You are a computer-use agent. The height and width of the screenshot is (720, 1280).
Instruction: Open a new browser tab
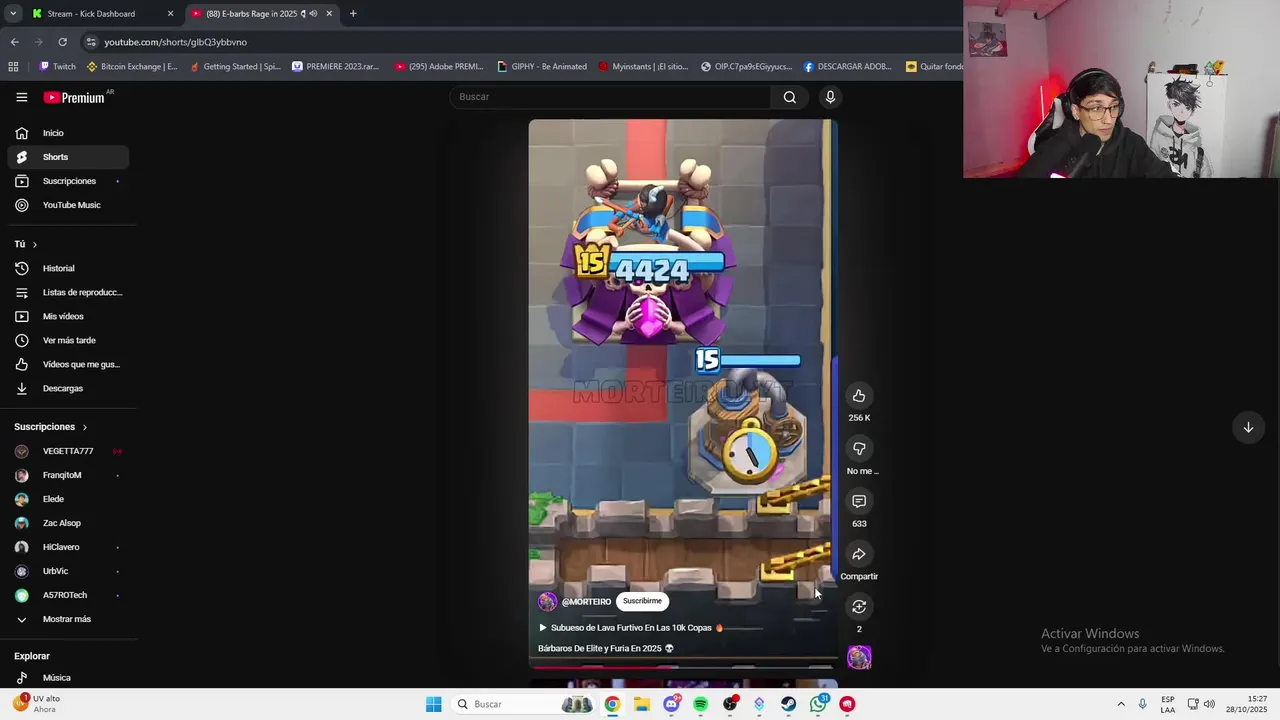click(x=353, y=14)
